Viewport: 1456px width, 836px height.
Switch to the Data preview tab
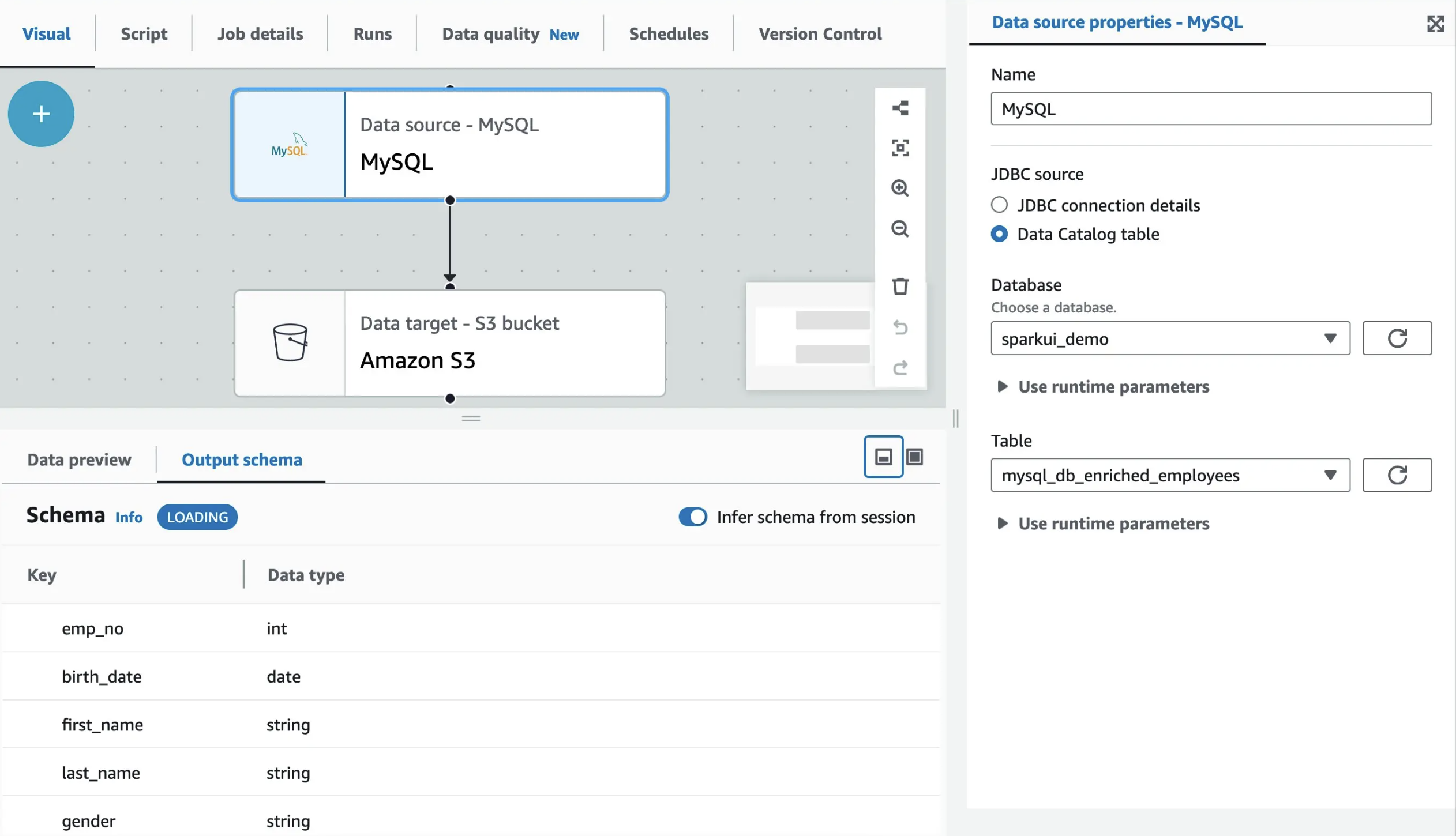pyautogui.click(x=78, y=460)
